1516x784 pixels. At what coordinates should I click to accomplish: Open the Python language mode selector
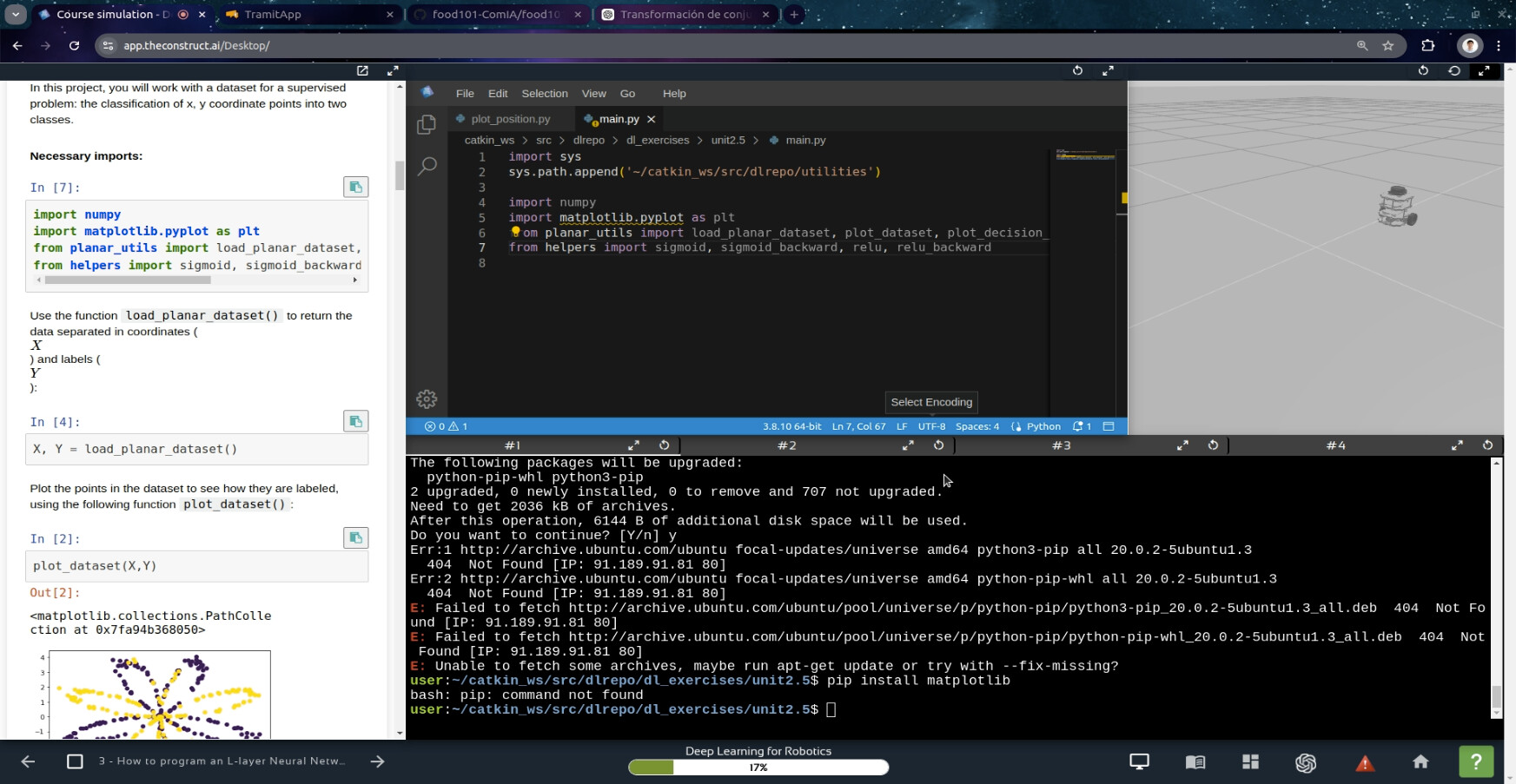click(x=1043, y=426)
